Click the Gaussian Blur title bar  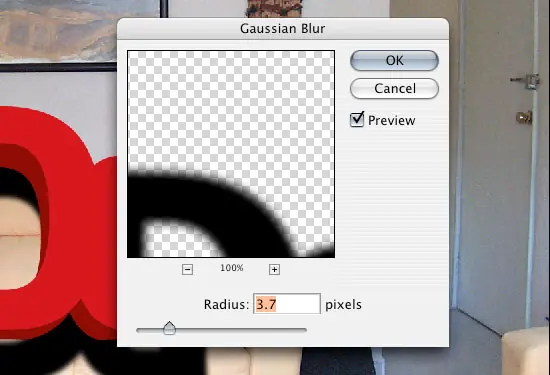[283, 28]
